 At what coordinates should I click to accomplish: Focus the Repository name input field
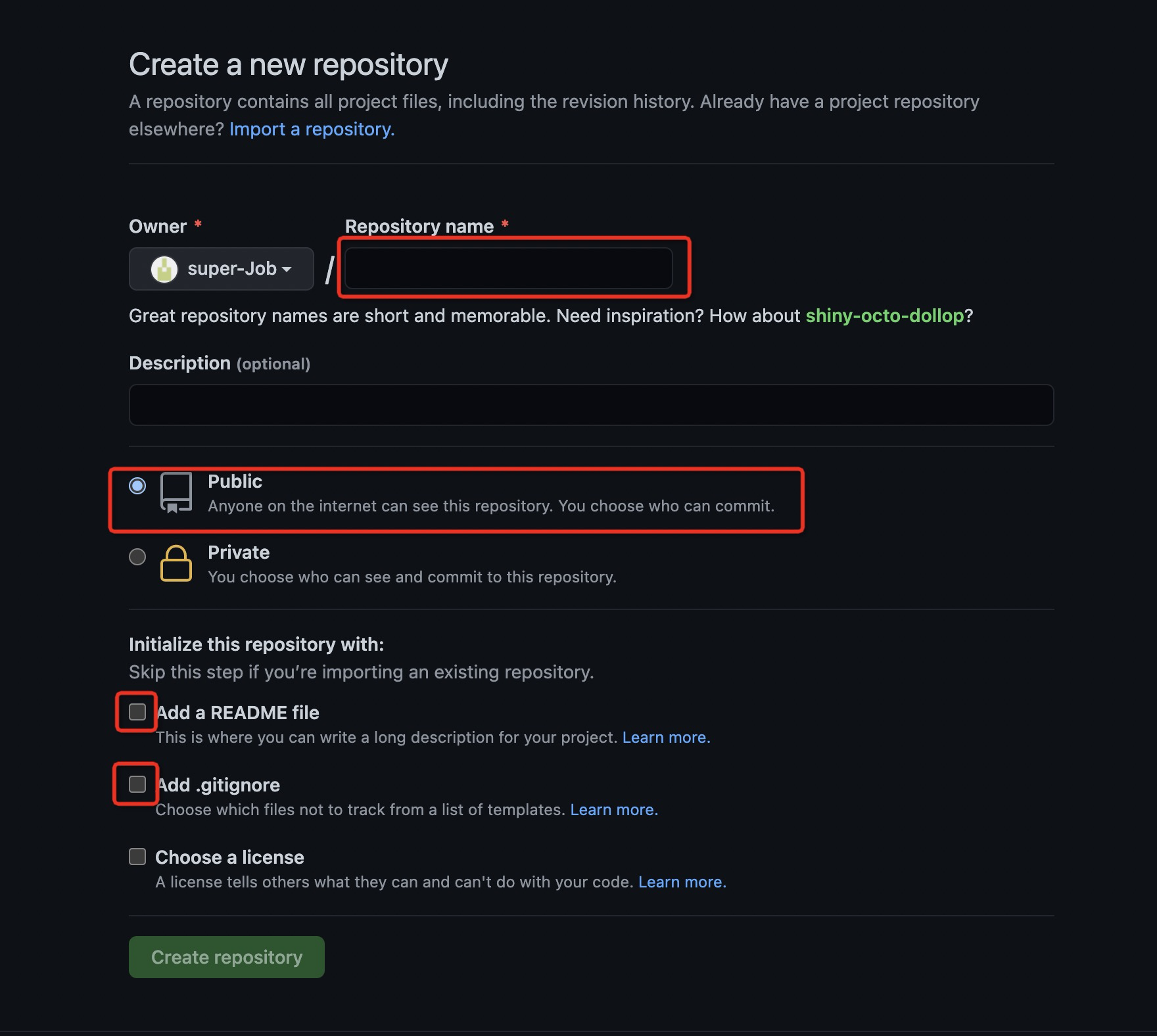[509, 268]
